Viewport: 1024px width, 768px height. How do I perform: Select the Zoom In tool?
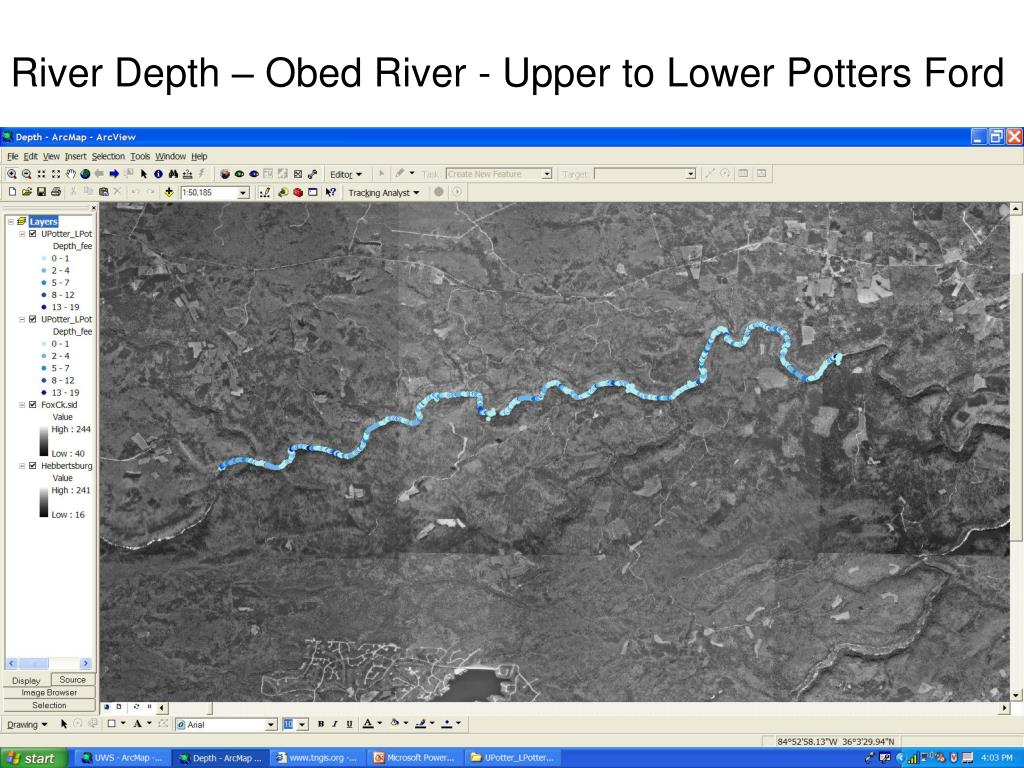12,174
